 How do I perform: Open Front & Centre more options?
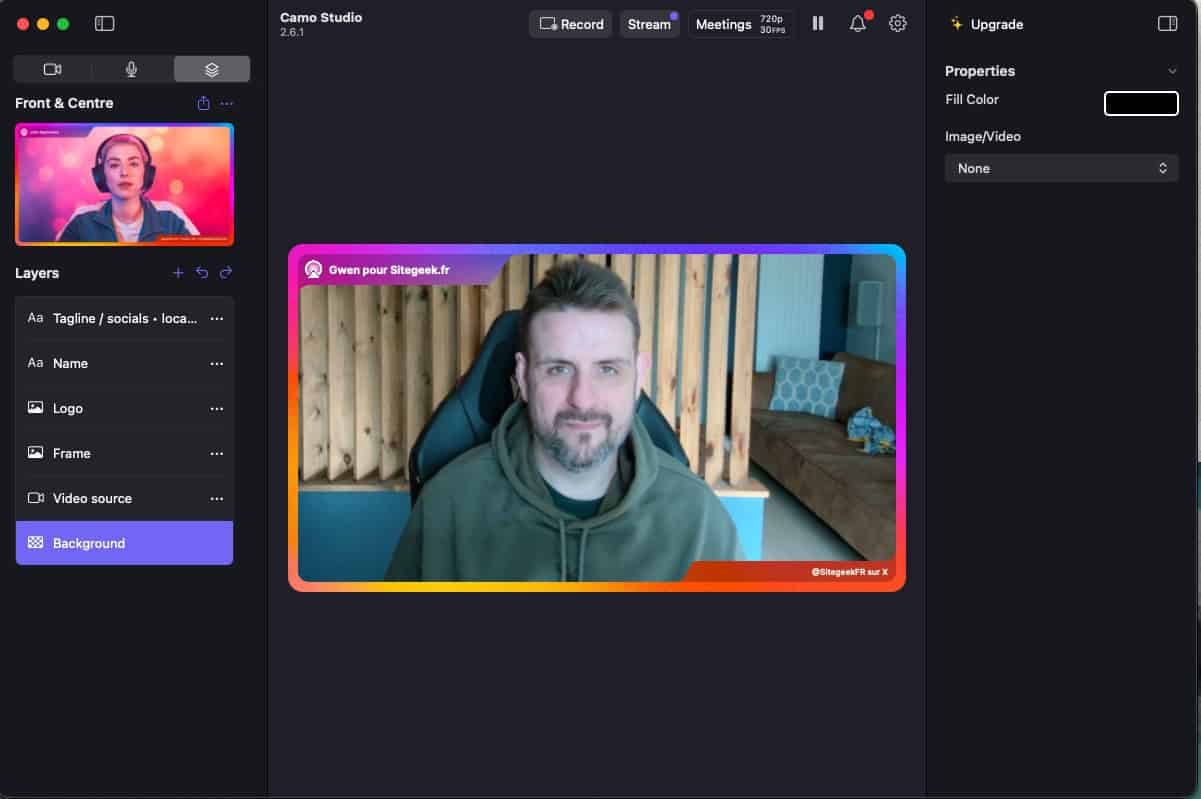coord(227,103)
